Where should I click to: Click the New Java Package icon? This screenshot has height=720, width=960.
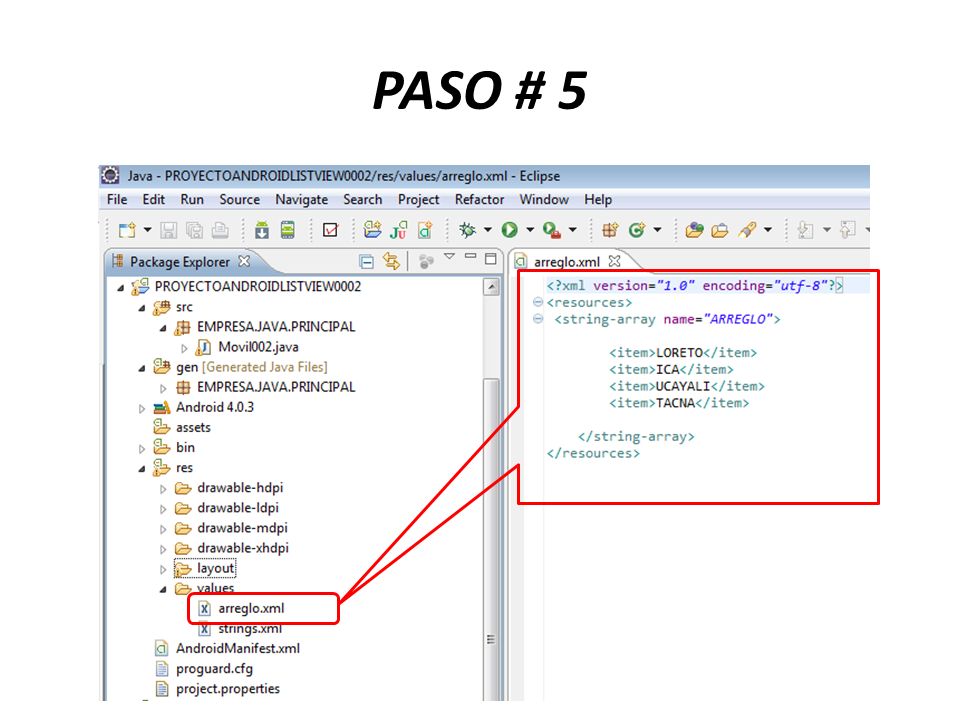pyautogui.click(x=610, y=230)
